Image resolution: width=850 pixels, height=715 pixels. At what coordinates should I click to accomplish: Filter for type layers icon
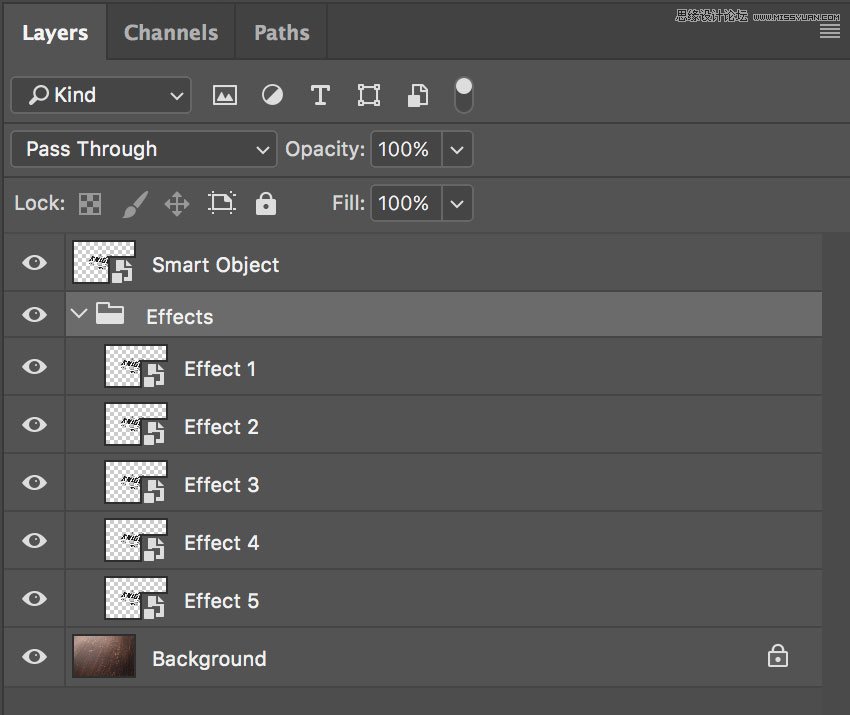(x=320, y=95)
